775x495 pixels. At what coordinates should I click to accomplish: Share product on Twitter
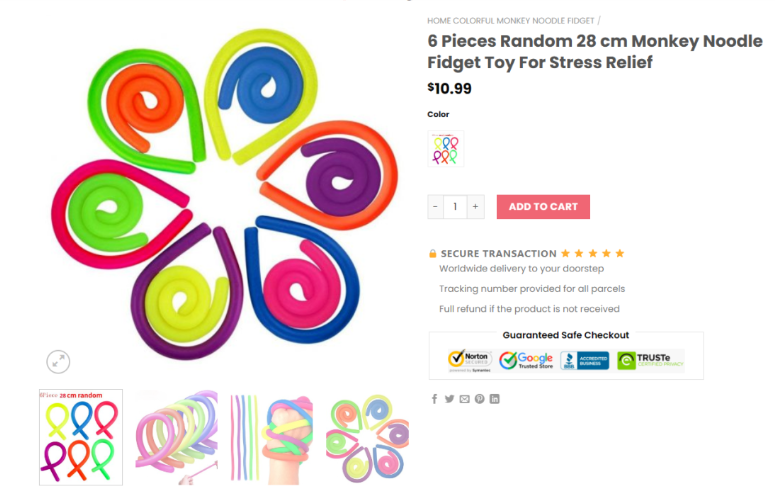449,399
